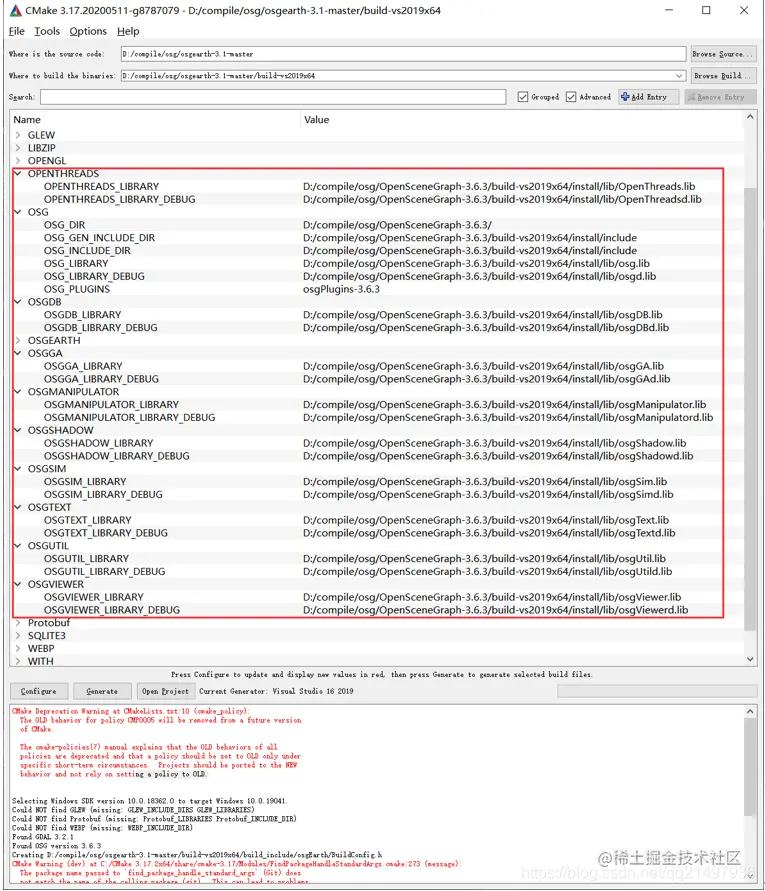Image resolution: width=765 pixels, height=891 pixels.
Task: Click the variable list scroll up arrow
Action: click(750, 117)
